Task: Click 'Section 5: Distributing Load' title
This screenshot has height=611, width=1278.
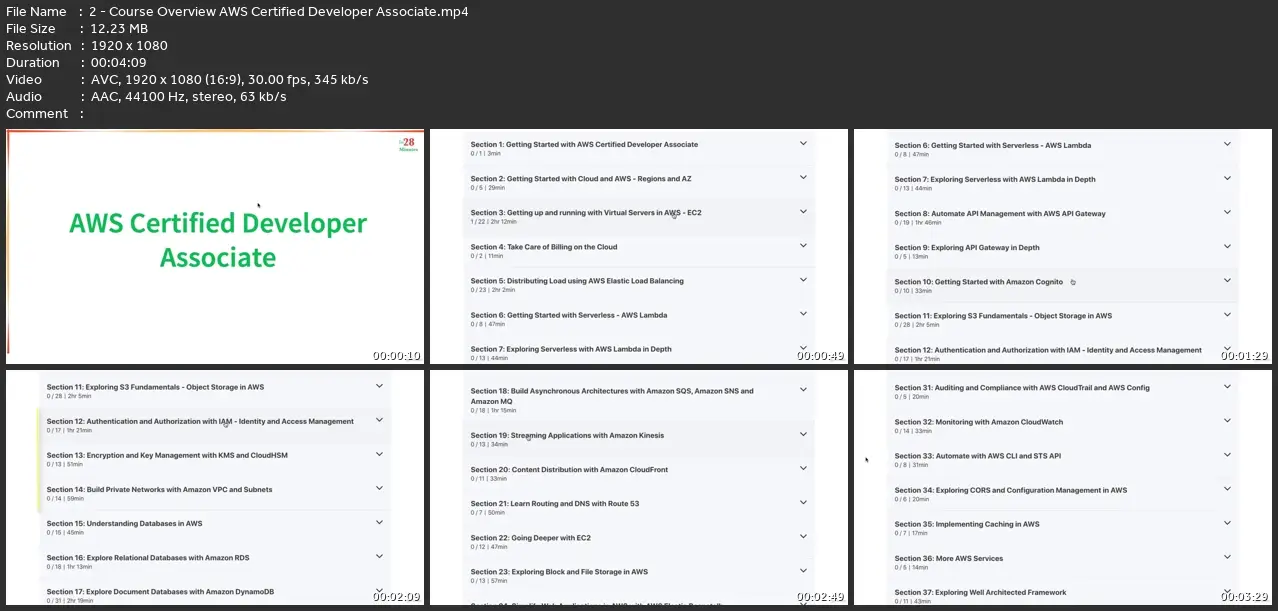Action: [x=577, y=281]
